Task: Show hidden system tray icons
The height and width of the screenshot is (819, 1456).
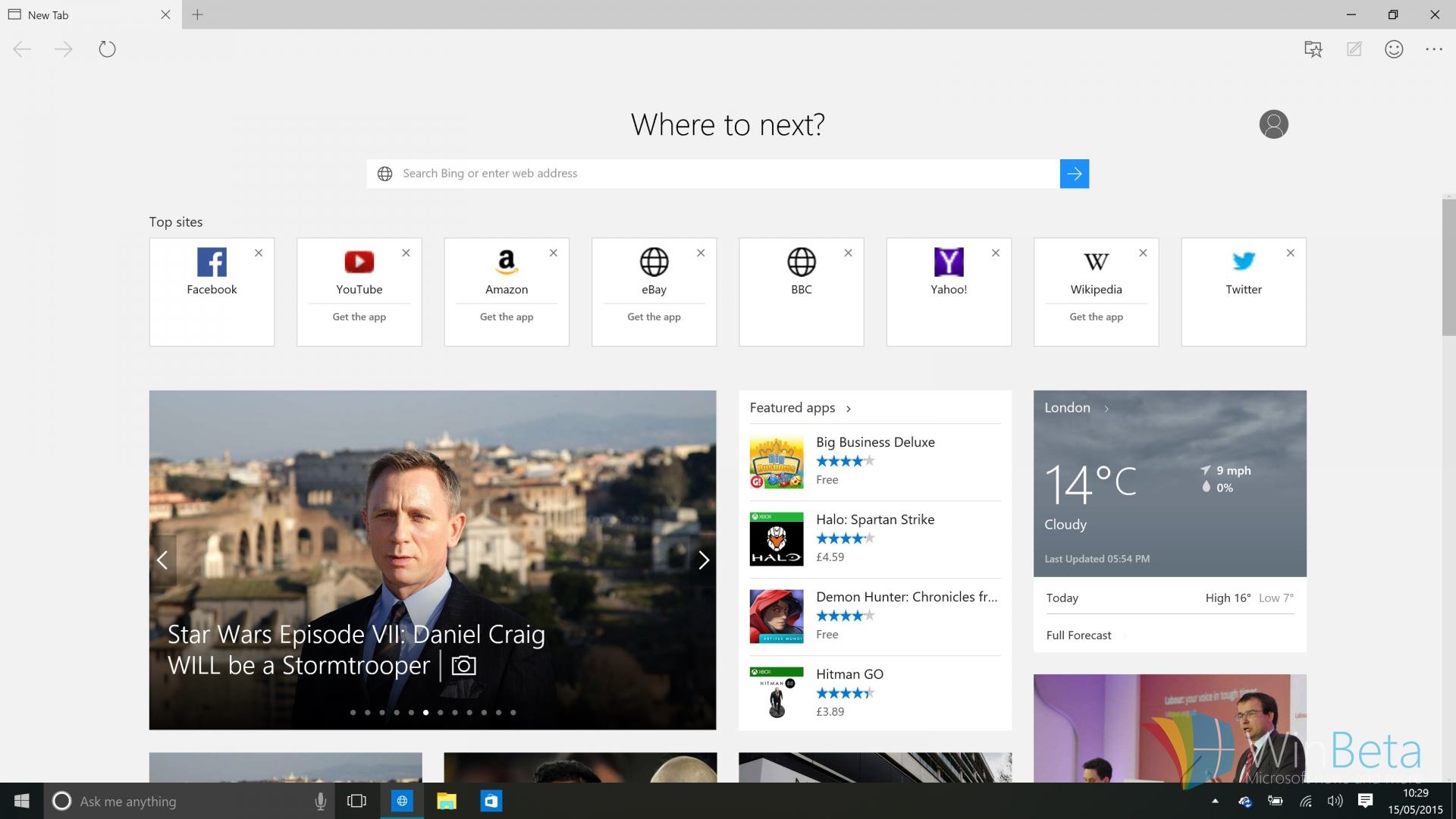Action: point(1215,801)
